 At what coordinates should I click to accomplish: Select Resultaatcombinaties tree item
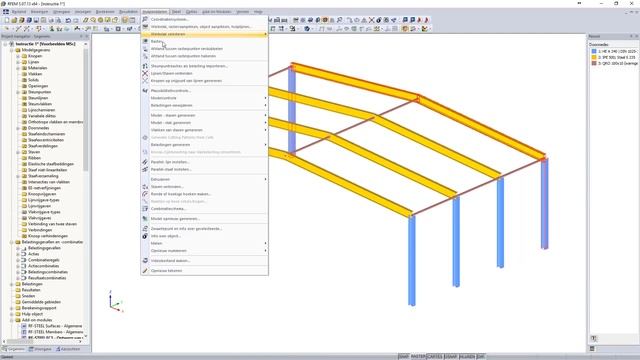point(47,278)
